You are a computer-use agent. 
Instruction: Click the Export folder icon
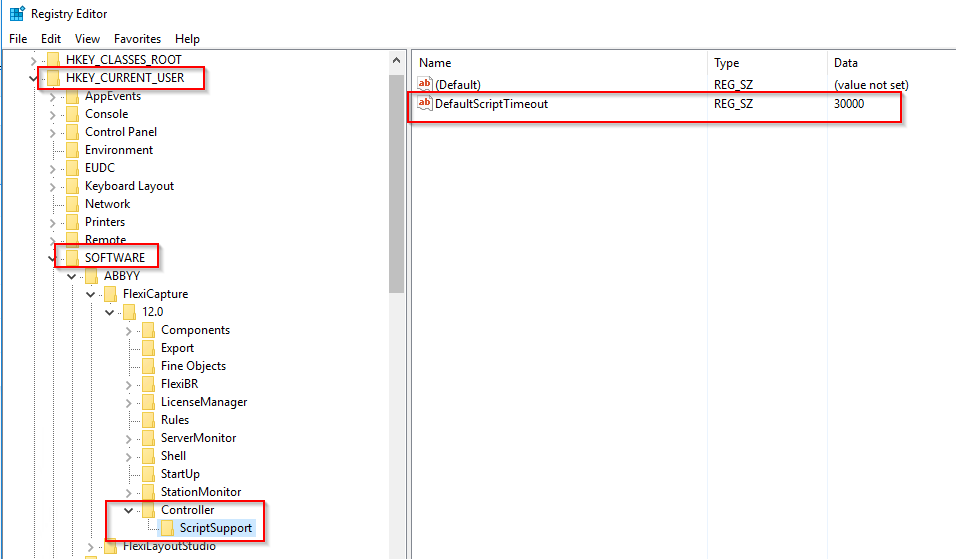pyautogui.click(x=148, y=347)
